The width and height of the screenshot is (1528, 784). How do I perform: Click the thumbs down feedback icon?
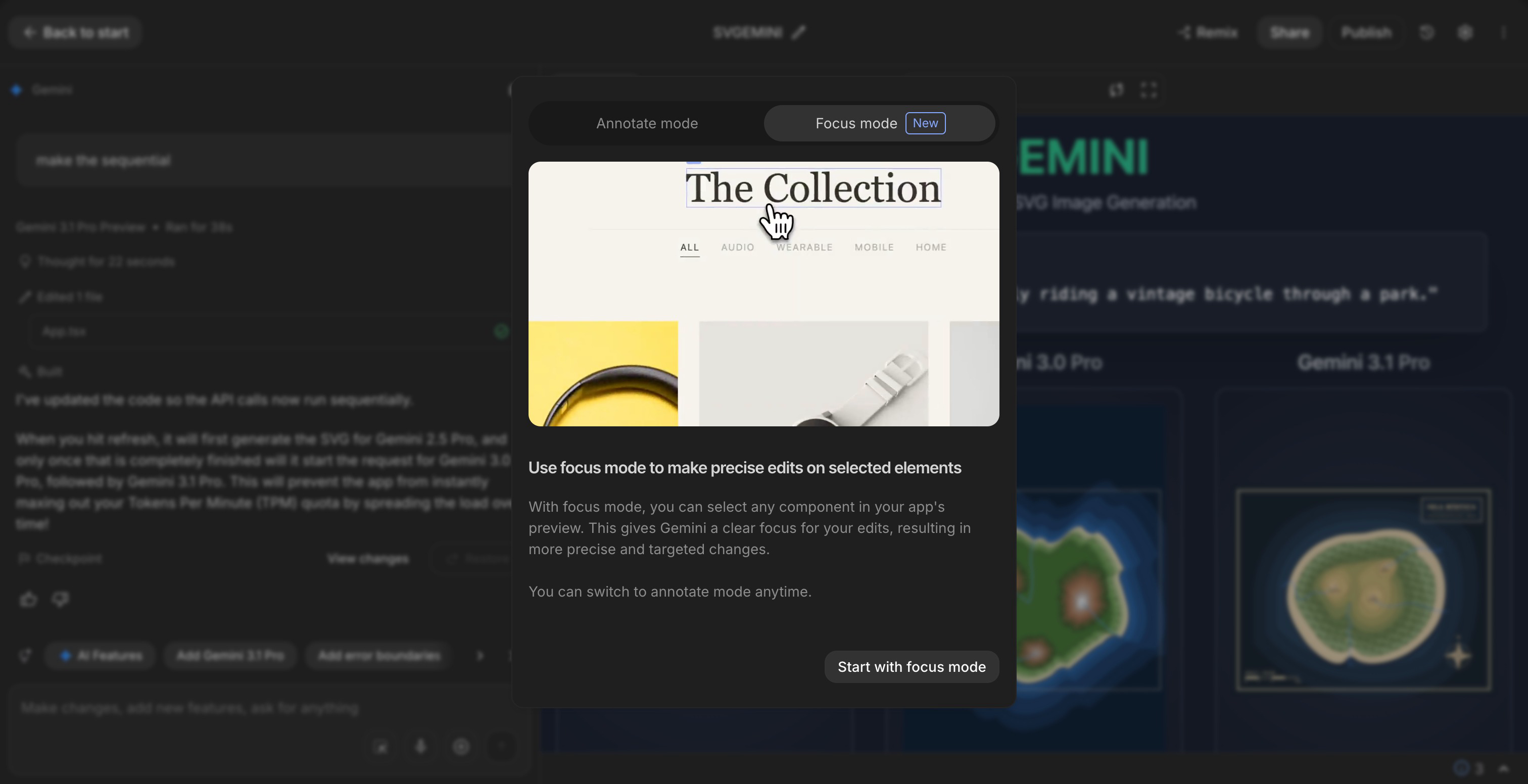tap(61, 600)
